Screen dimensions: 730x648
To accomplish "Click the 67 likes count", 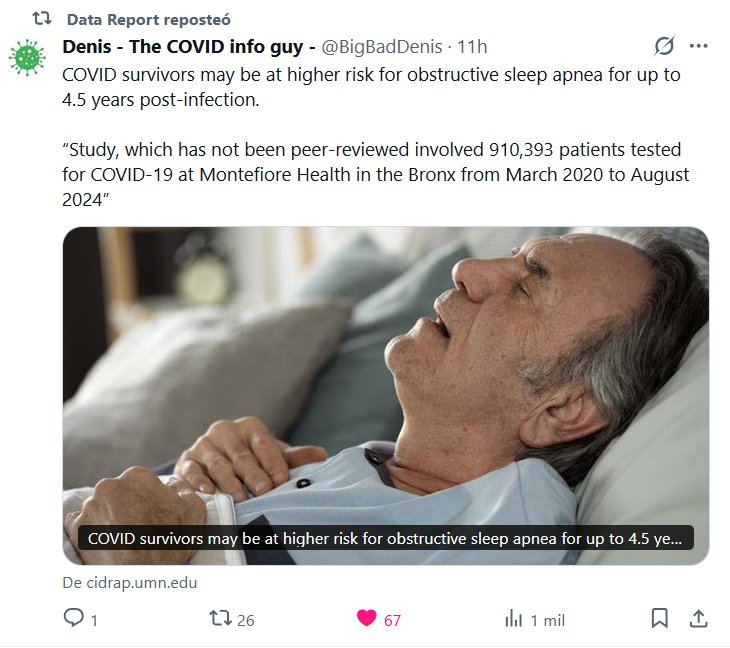I will [x=392, y=620].
